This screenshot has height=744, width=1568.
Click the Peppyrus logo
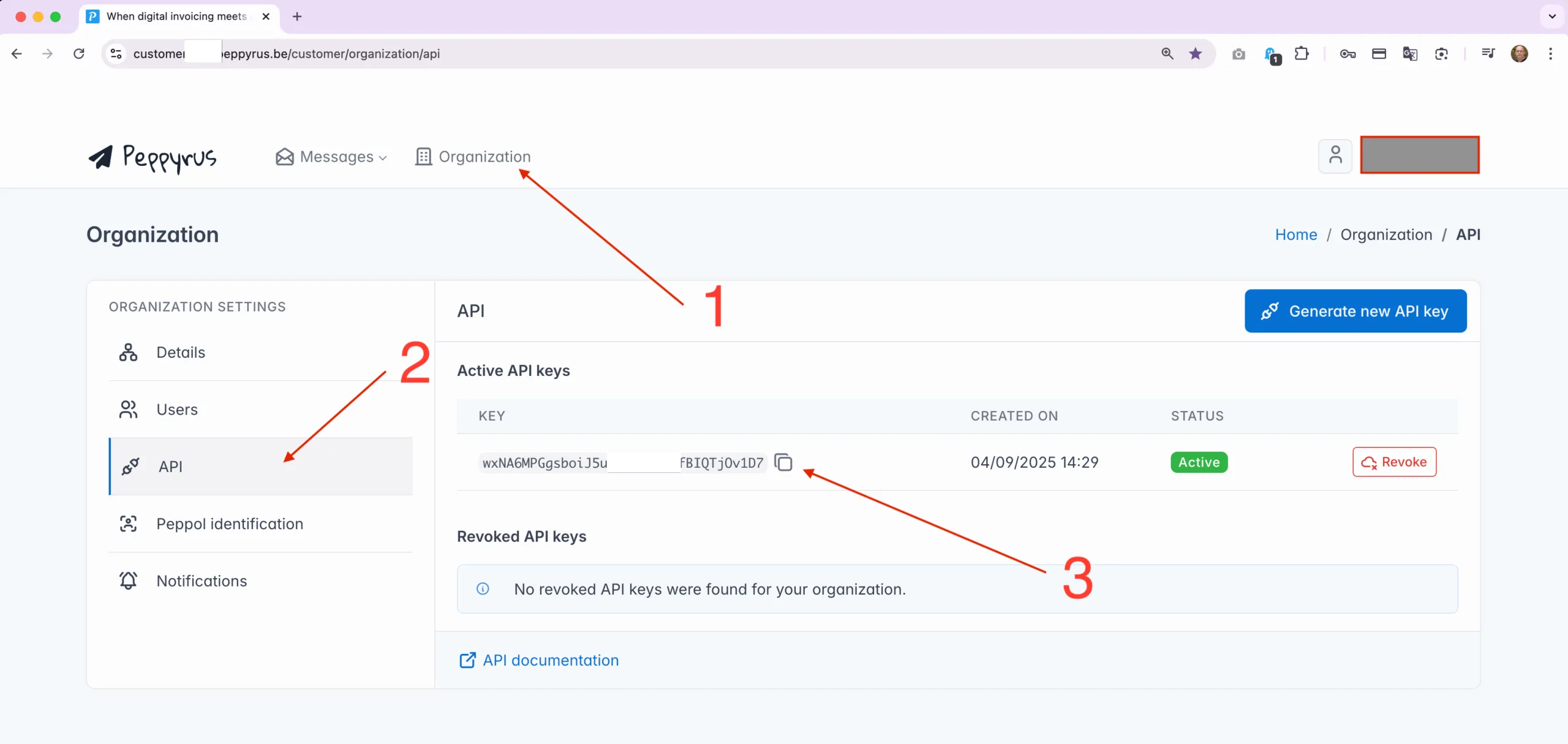(153, 157)
